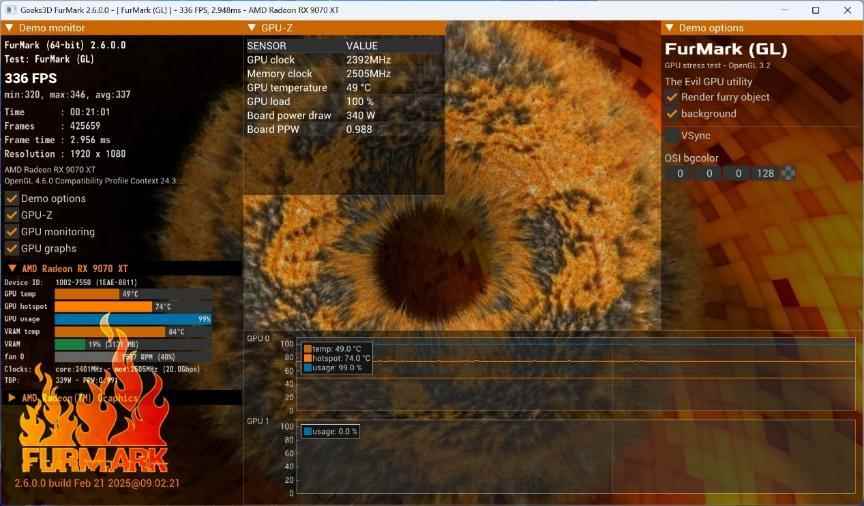Click the OSI bgcolor red value field

point(680,174)
